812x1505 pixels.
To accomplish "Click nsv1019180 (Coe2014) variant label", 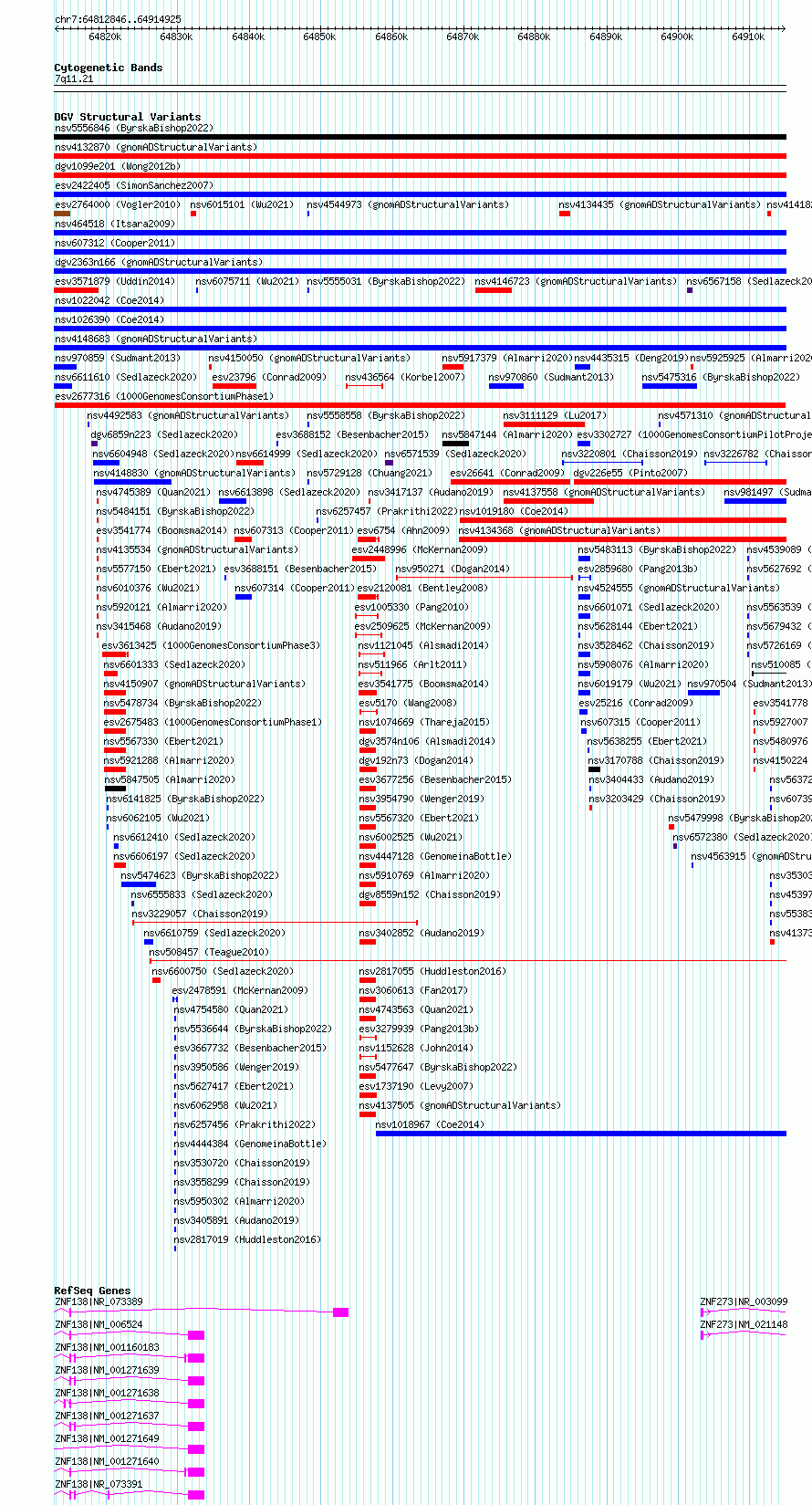I will point(514,511).
